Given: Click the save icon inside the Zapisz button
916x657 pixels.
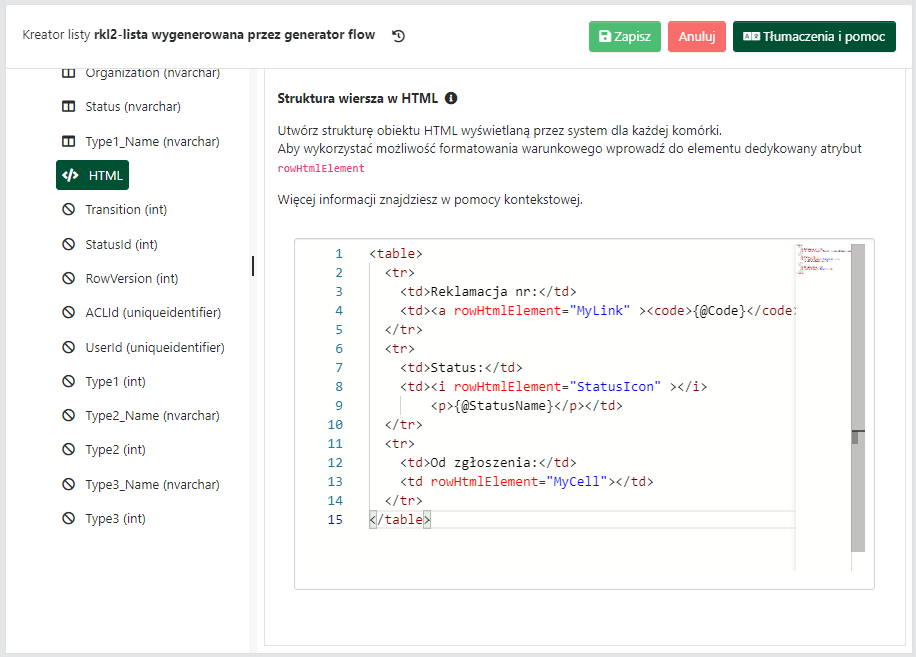Looking at the screenshot, I should [607, 35].
